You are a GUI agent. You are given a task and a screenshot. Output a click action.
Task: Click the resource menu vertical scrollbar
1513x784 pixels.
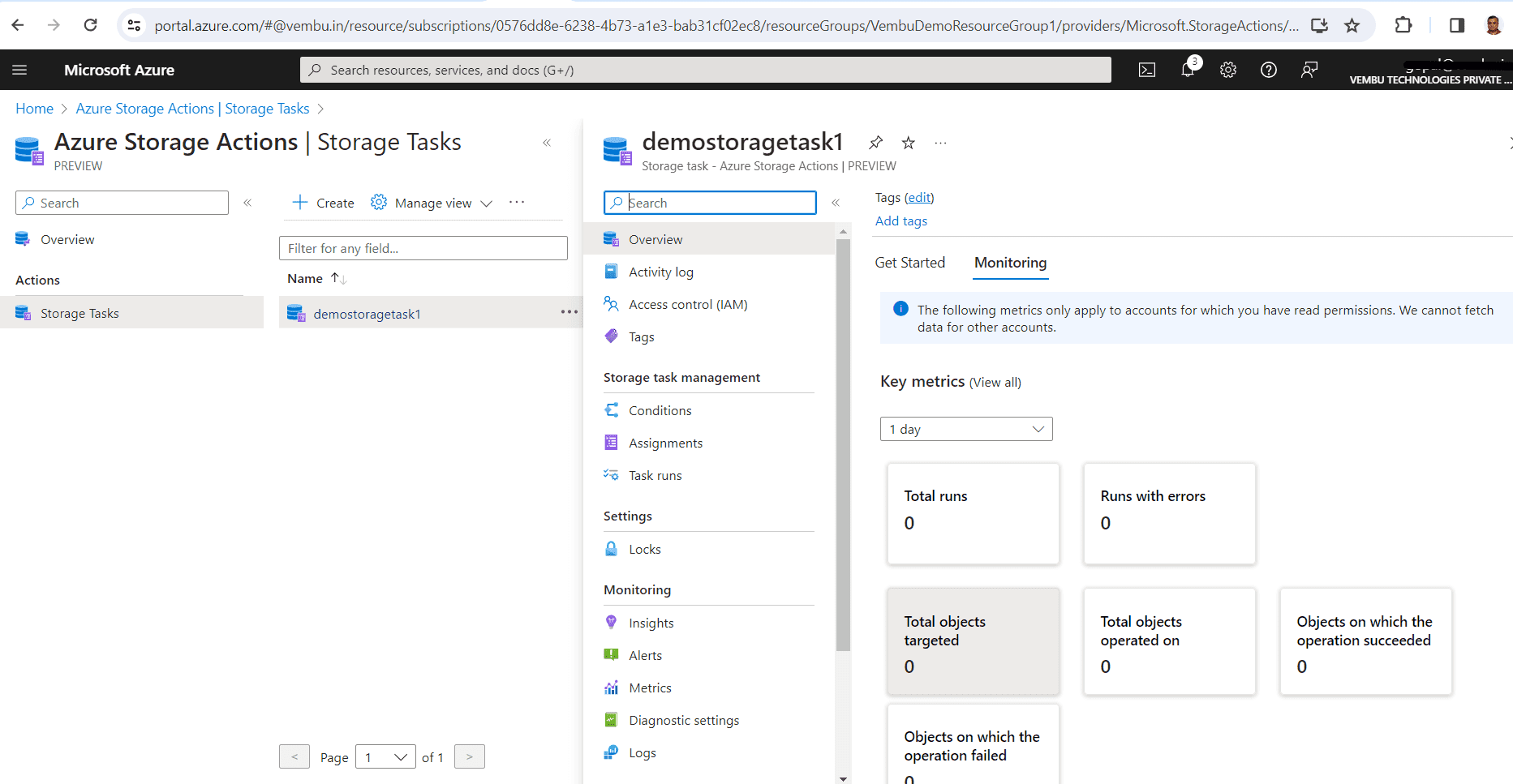point(843,444)
